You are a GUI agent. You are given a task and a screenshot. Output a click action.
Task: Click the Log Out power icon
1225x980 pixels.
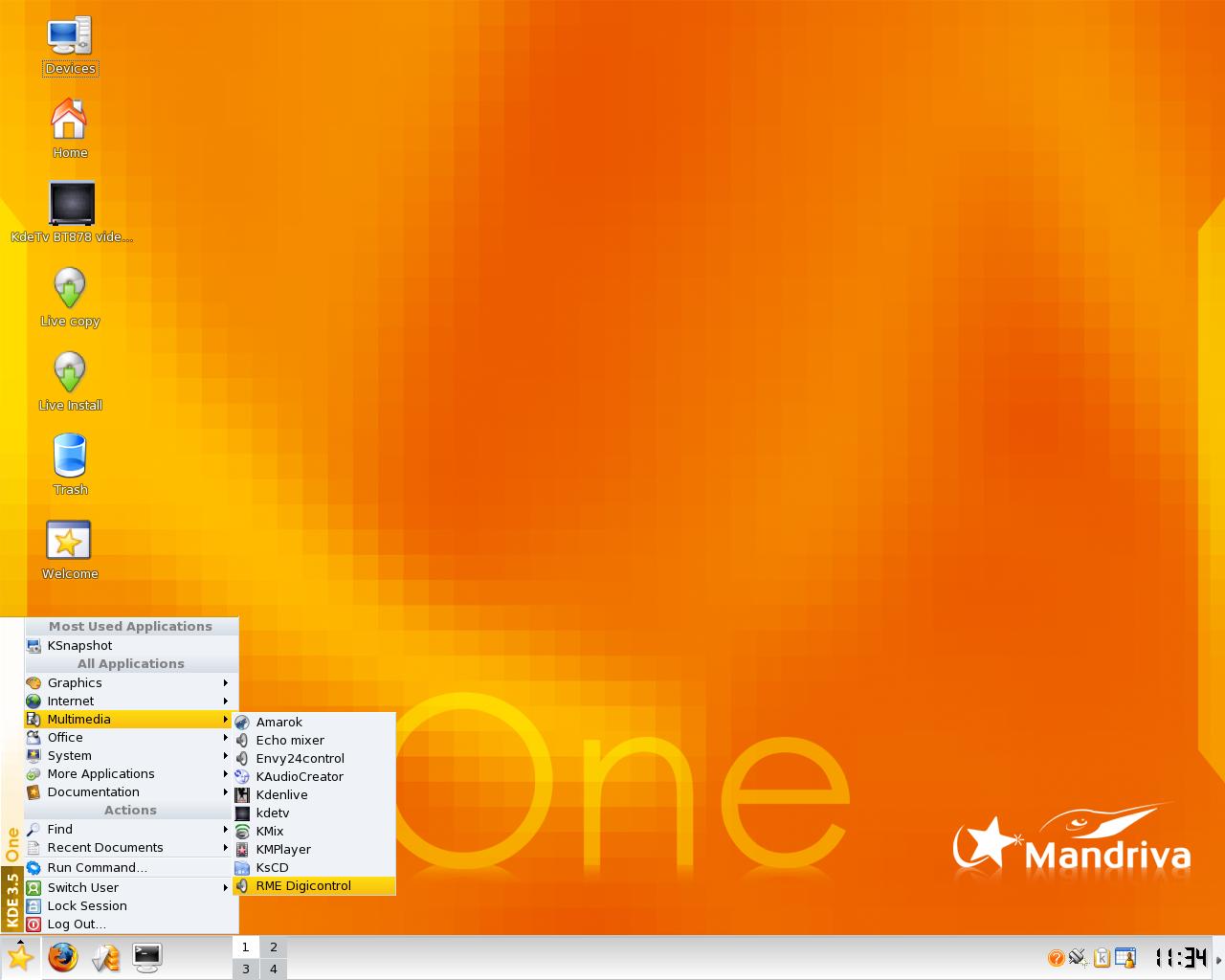click(33, 924)
